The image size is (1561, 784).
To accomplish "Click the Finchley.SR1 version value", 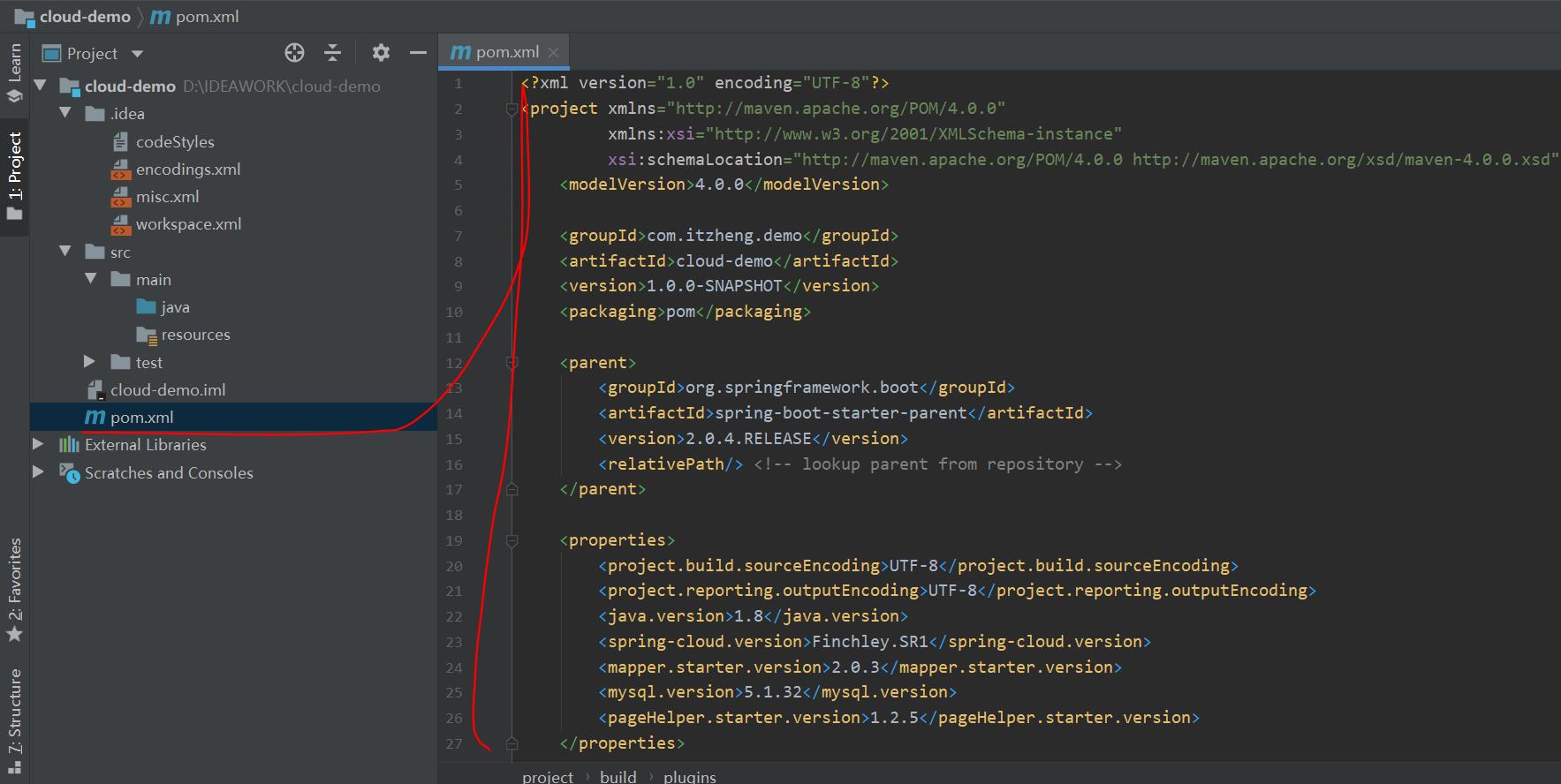I will 870,642.
